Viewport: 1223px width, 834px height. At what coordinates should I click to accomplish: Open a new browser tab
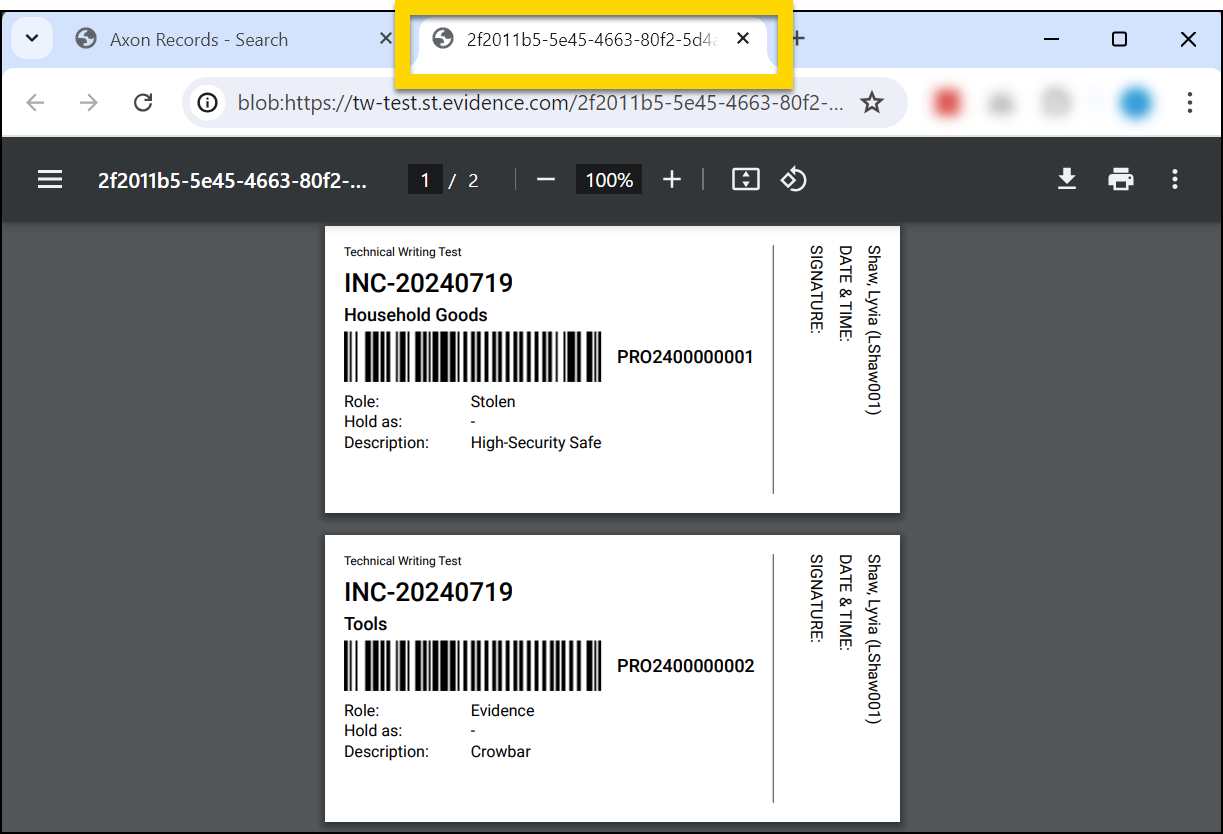(x=795, y=38)
